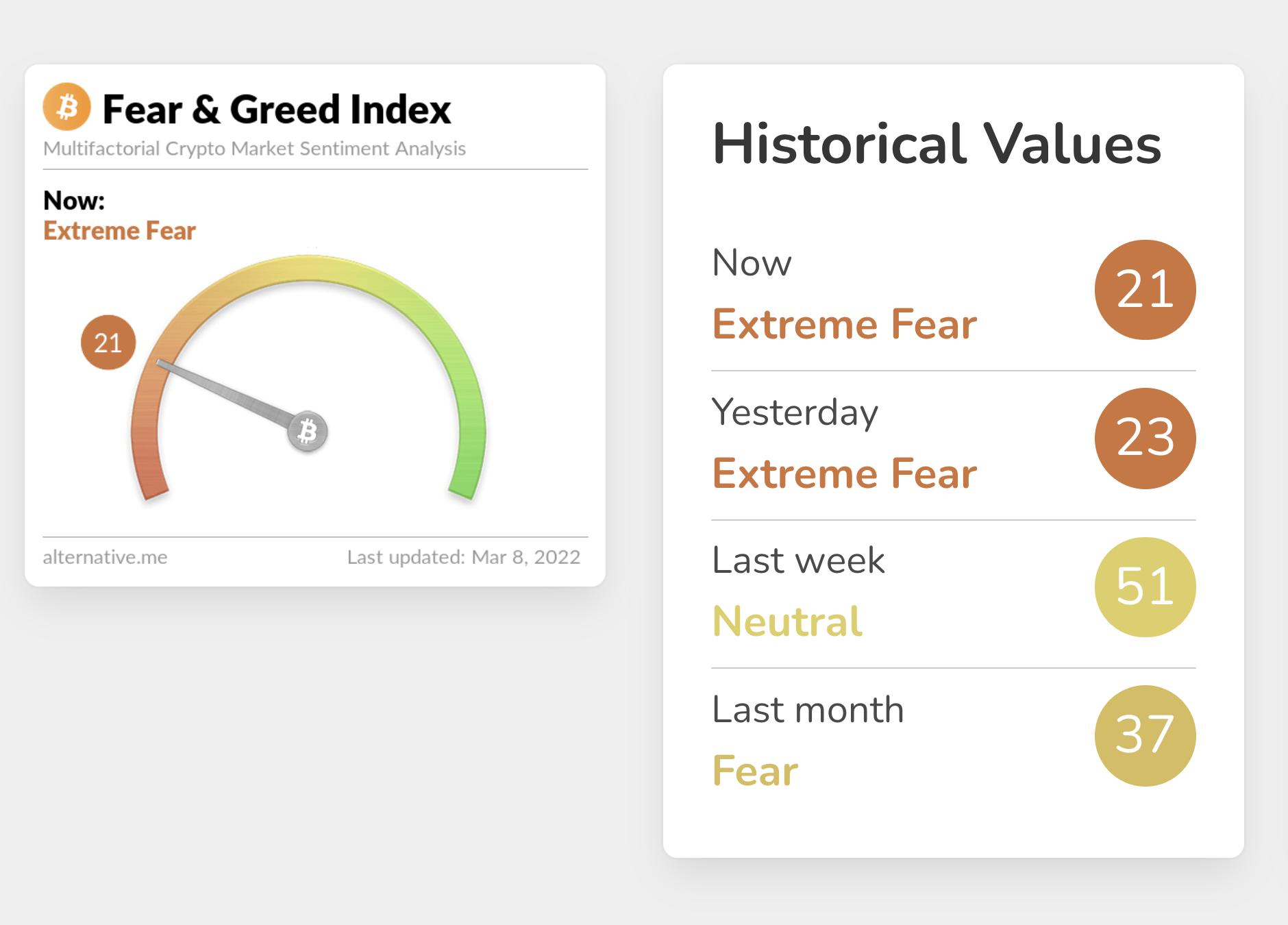Screen dimensions: 1288x925
Task: Click the orange Bitcoin logo icon
Action: point(66,107)
